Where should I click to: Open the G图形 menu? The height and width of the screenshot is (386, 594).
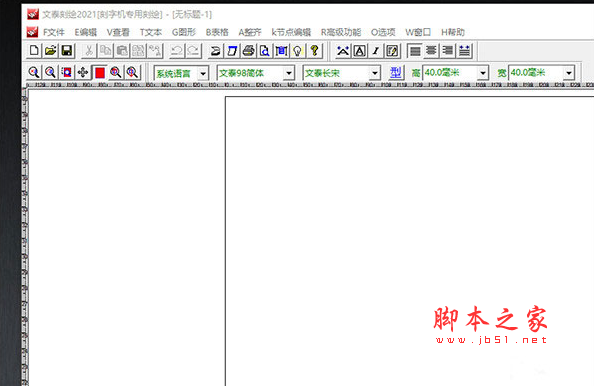click(x=184, y=32)
